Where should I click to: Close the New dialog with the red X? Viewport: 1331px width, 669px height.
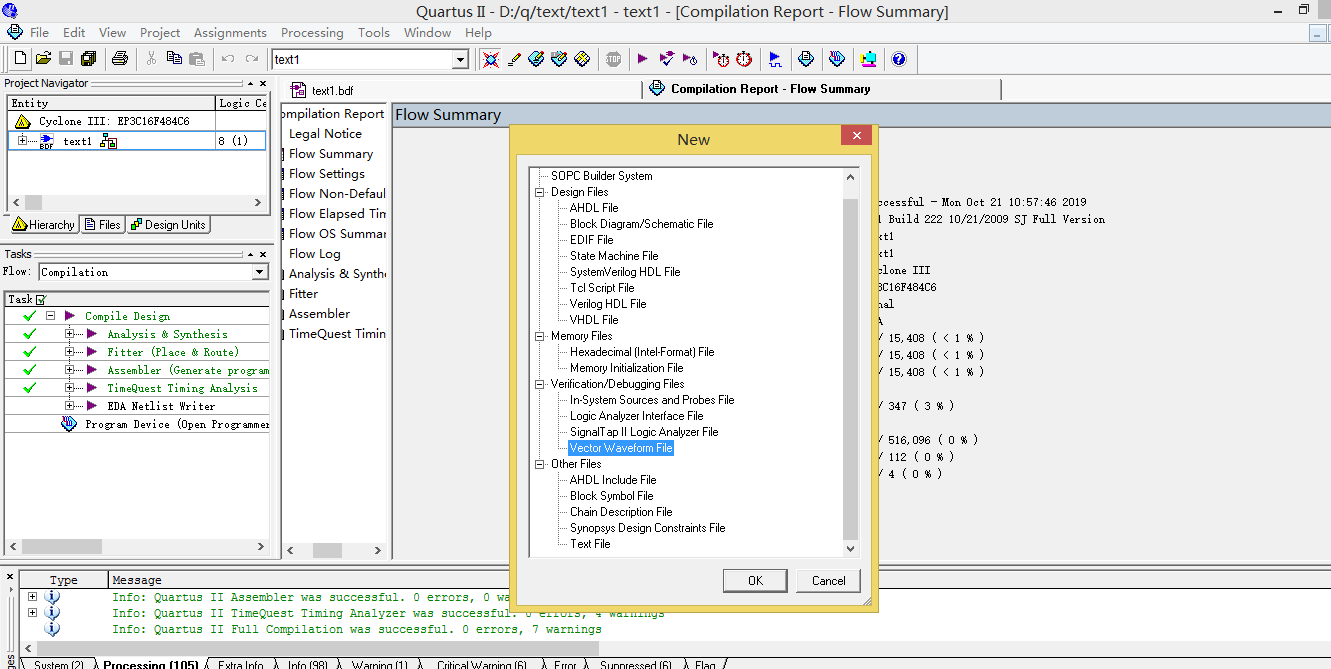coord(856,137)
